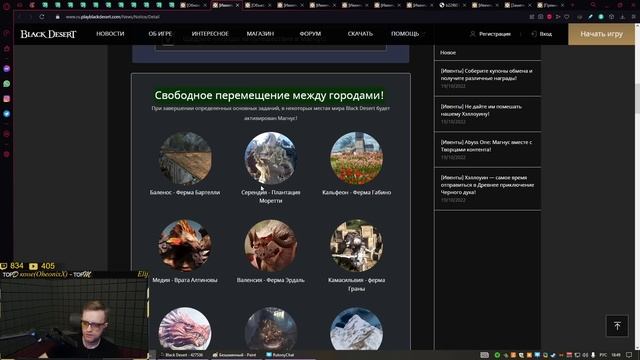Click the Камасильвия - ферма Граны thumbnail
This screenshot has width=640, height=360.
click(356, 246)
